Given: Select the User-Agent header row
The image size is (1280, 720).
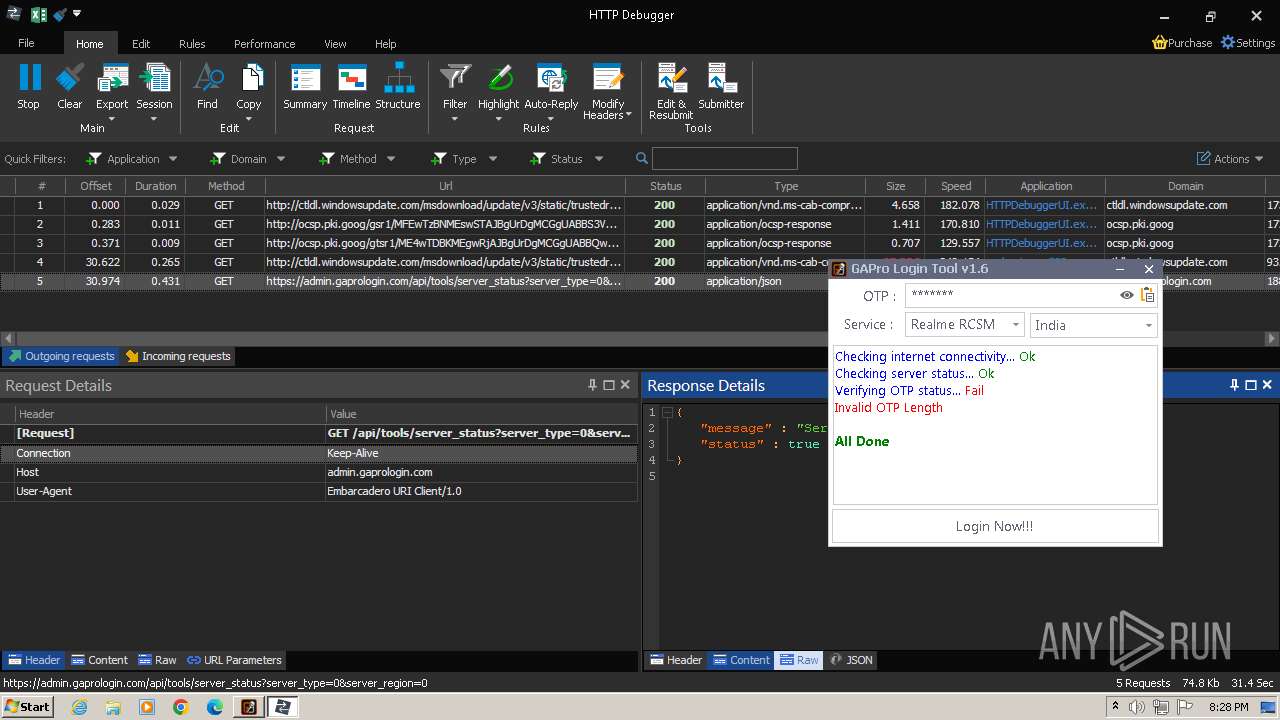Looking at the screenshot, I should pyautogui.click(x=319, y=491).
